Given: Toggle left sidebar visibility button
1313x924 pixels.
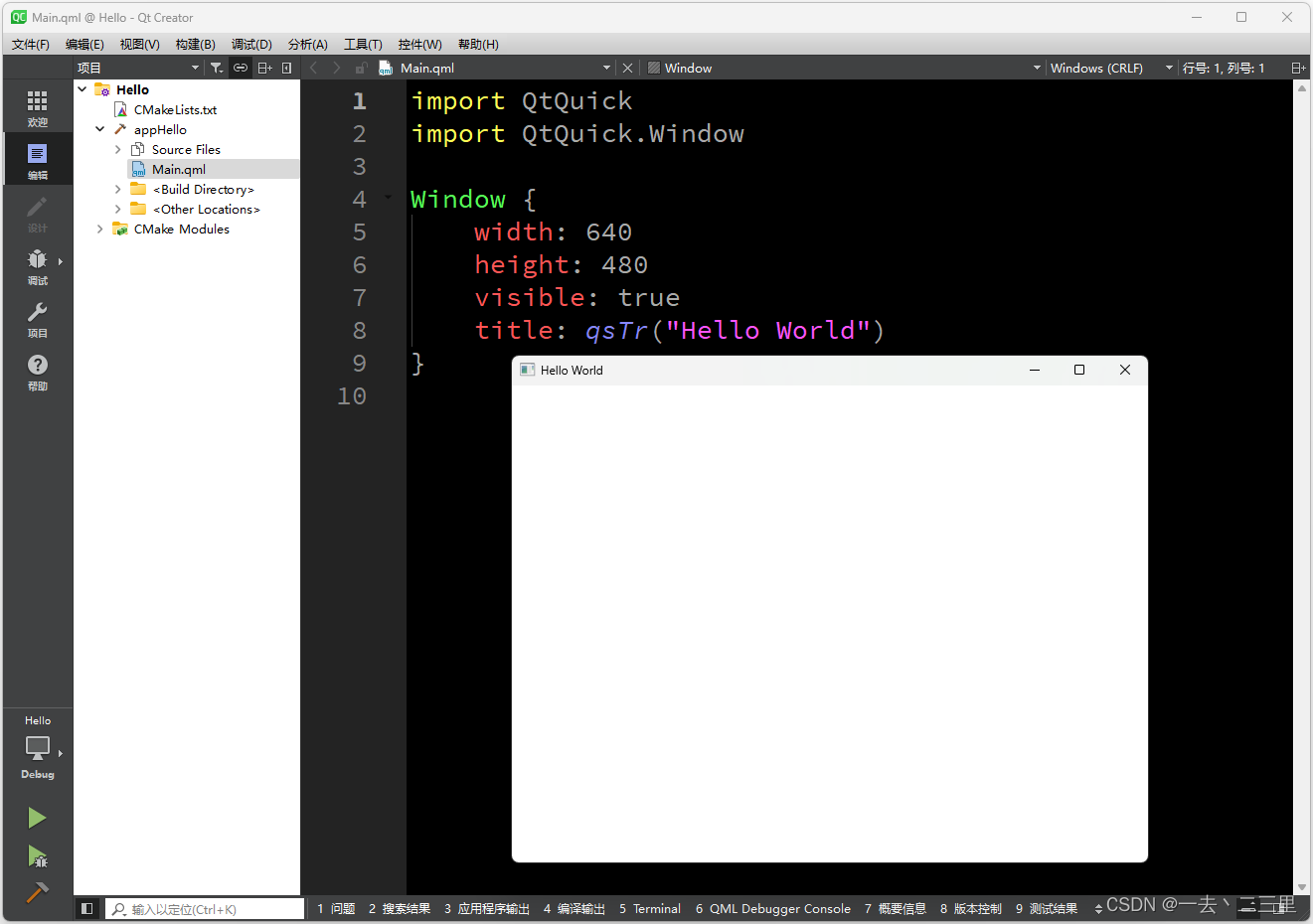Looking at the screenshot, I should (87, 908).
